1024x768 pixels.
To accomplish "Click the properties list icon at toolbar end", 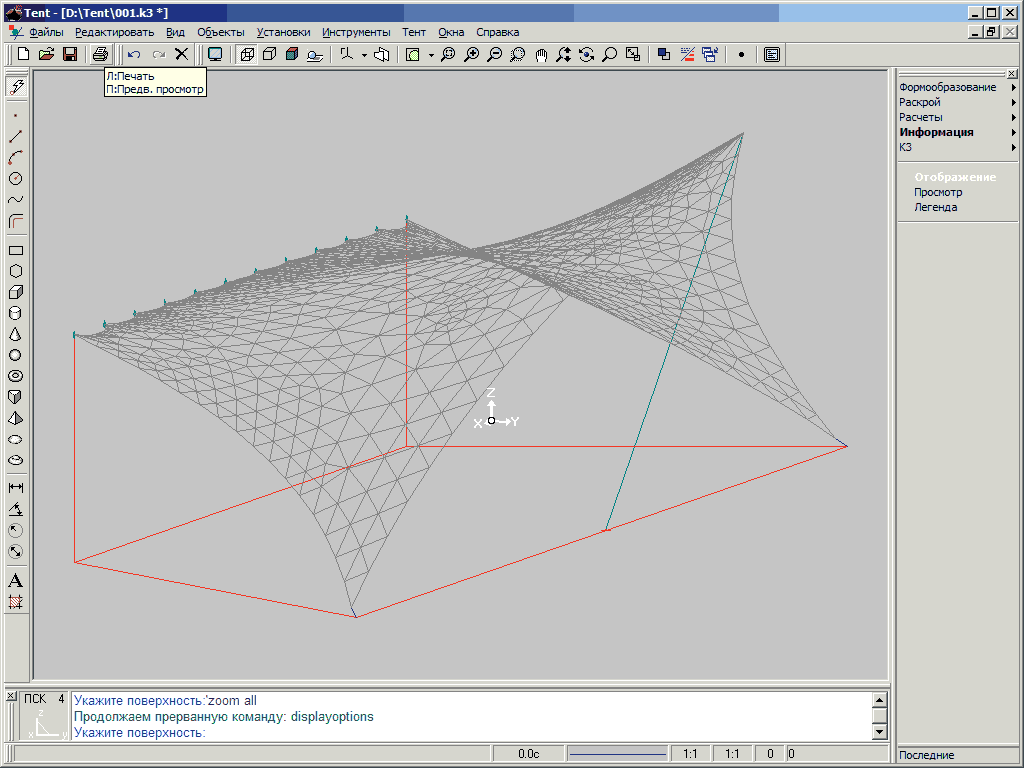I will tap(772, 54).
